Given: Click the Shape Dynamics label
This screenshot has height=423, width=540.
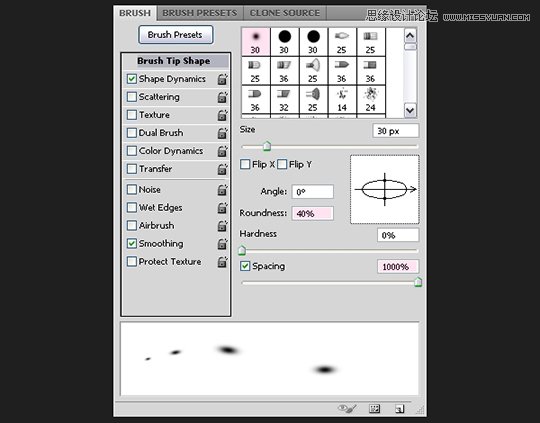Looking at the screenshot, I should pyautogui.click(x=172, y=79).
